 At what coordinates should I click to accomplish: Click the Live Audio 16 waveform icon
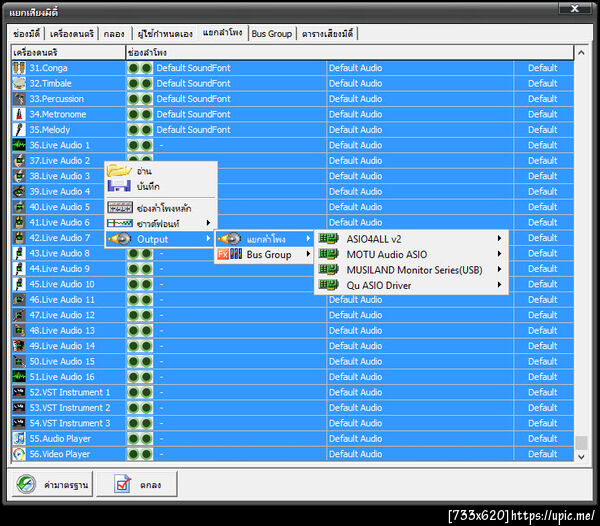coord(19,377)
